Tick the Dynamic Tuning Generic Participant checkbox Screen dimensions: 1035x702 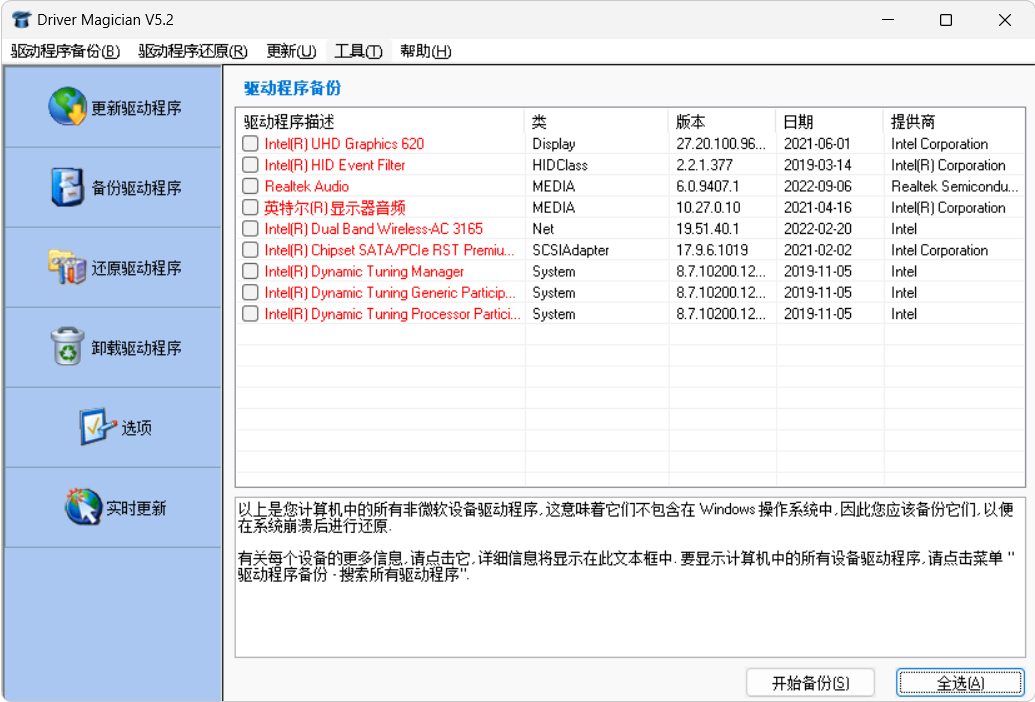point(250,292)
